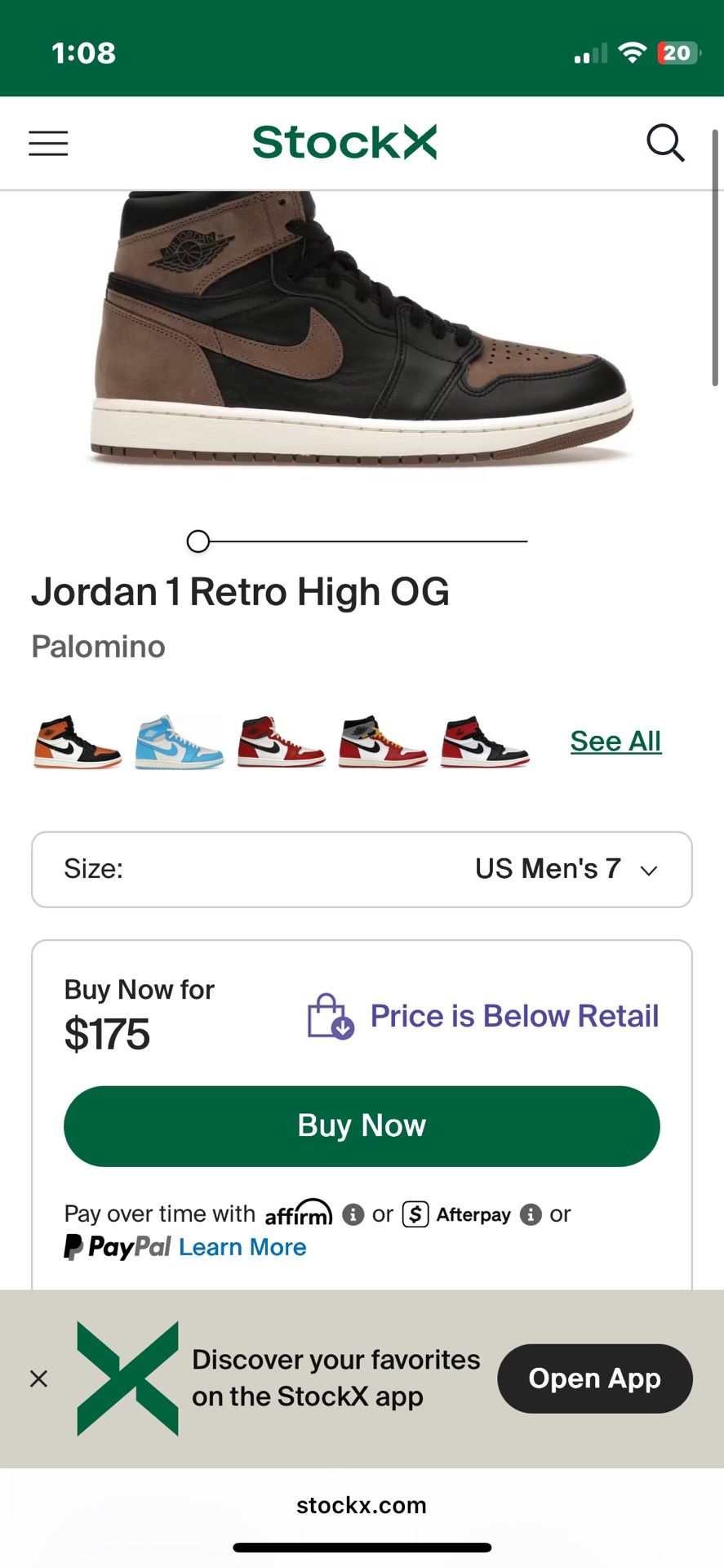Tap the stockx.com address bar
The height and width of the screenshot is (1568, 724).
pyautogui.click(x=362, y=1505)
